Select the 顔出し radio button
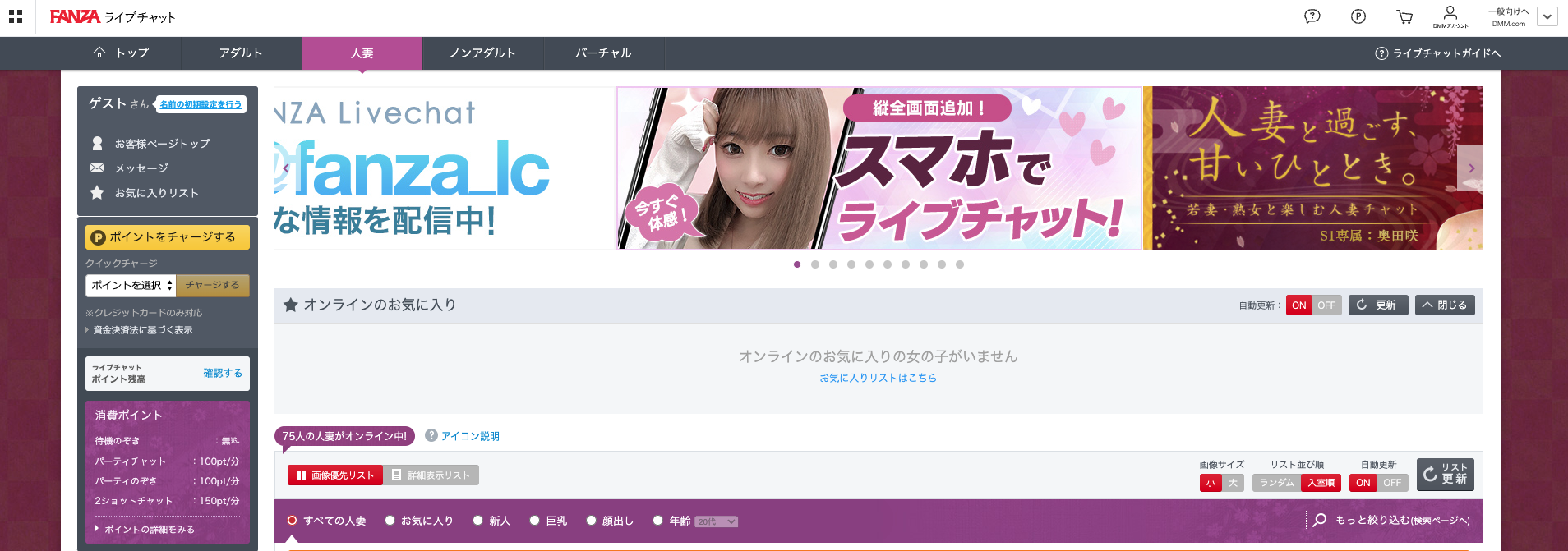1568x551 pixels. point(591,521)
